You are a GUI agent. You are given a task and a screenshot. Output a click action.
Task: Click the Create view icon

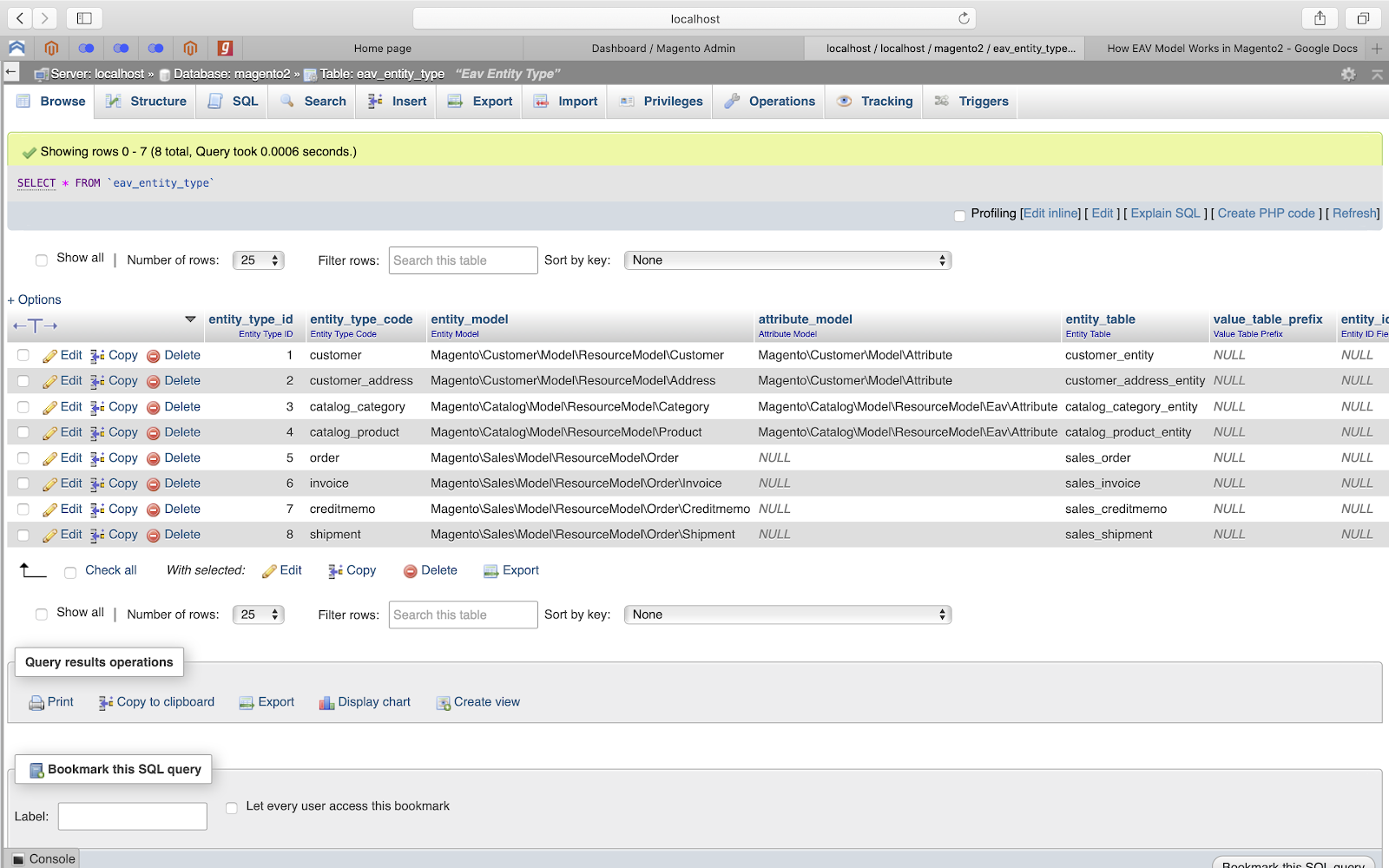coord(444,703)
